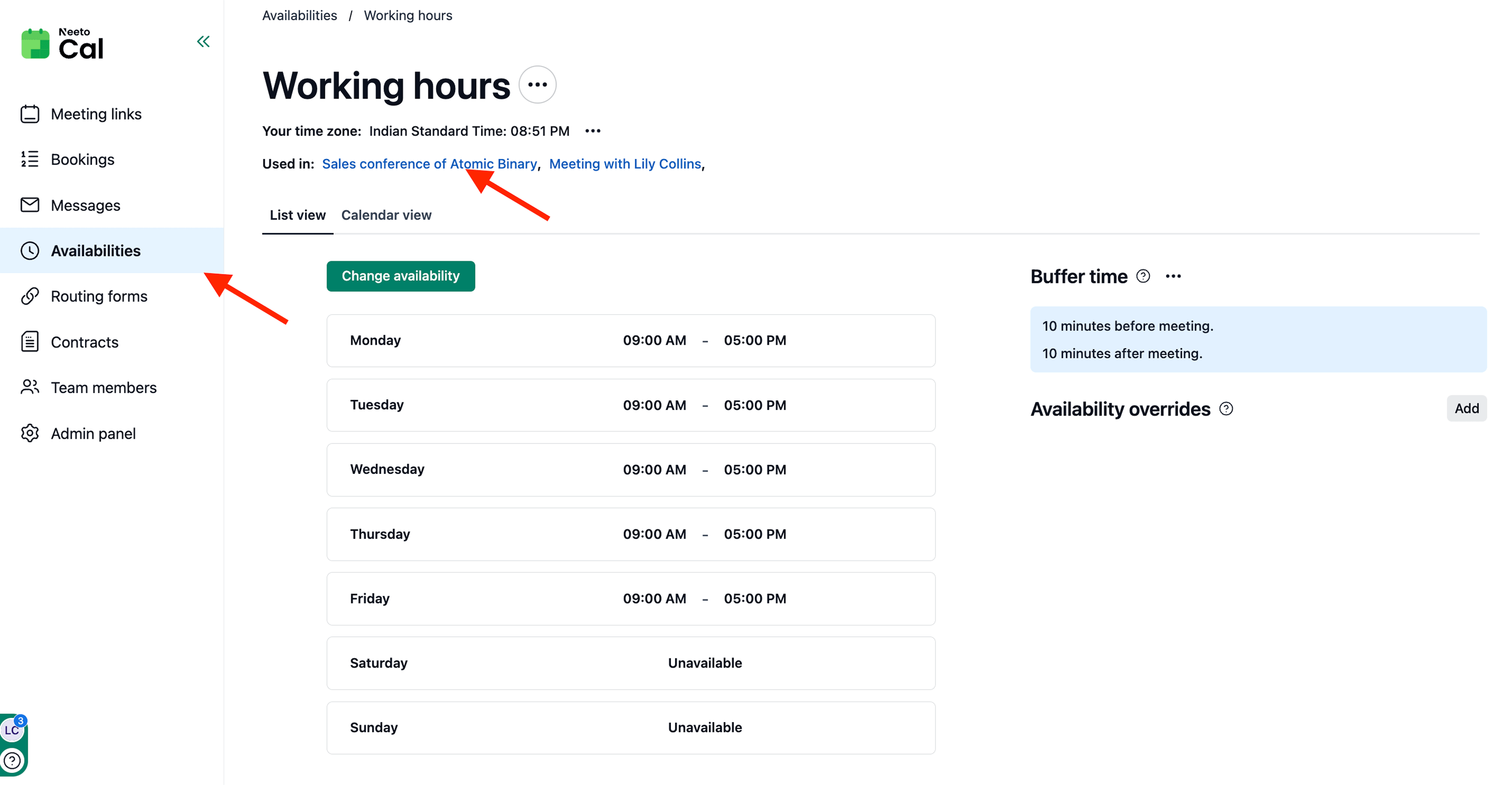Click the Monday working hours row

click(x=631, y=341)
